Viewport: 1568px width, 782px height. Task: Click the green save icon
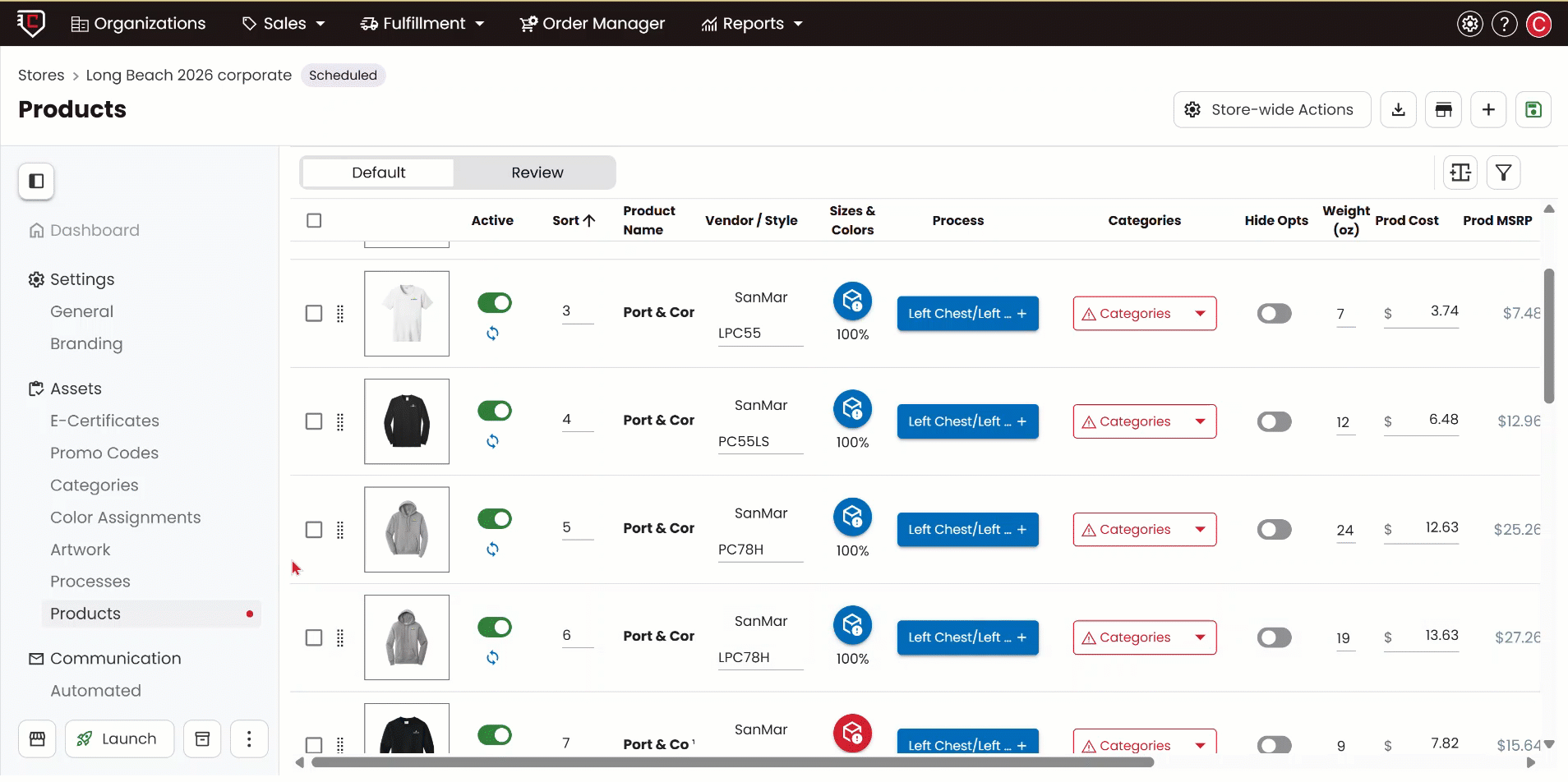click(1533, 109)
